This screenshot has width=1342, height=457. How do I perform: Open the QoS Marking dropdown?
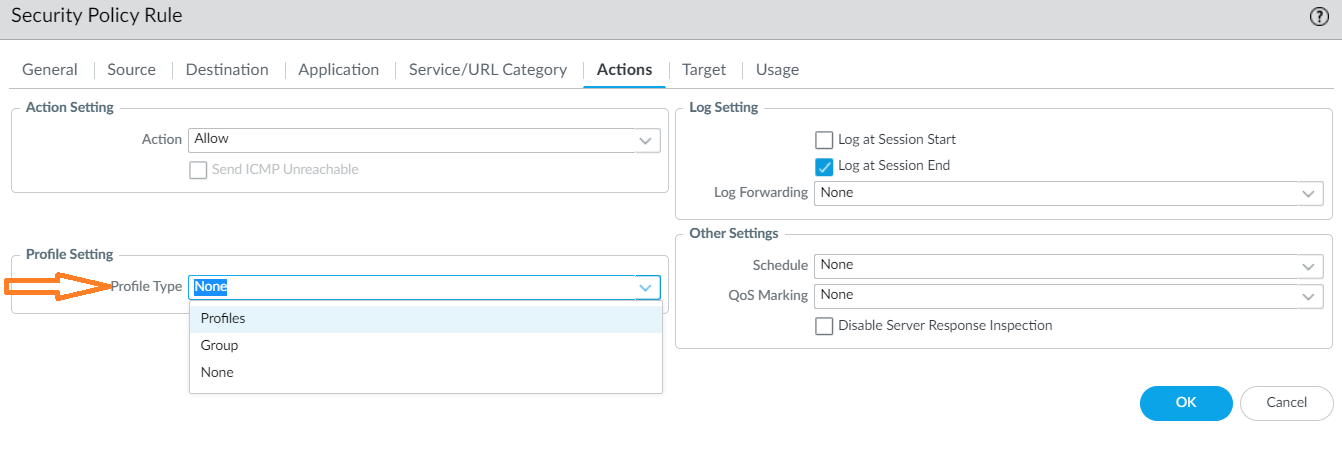tap(1308, 295)
